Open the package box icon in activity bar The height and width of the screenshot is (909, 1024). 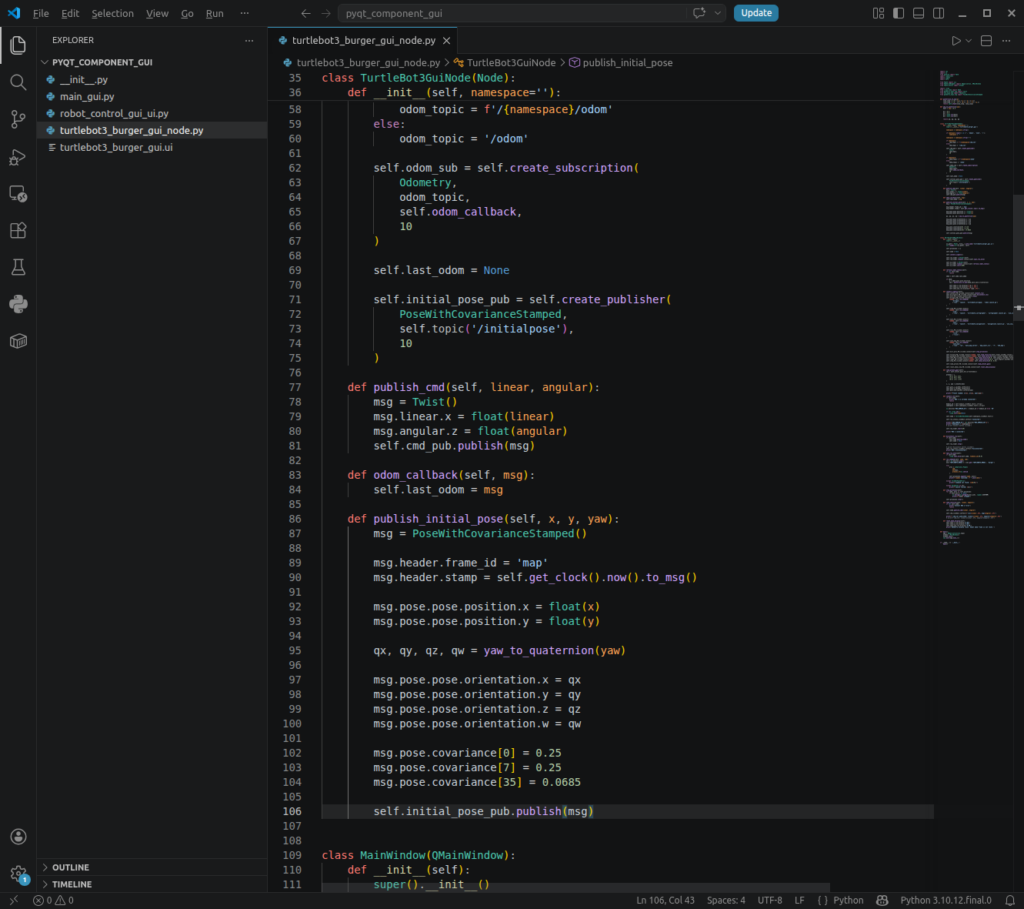point(18,341)
